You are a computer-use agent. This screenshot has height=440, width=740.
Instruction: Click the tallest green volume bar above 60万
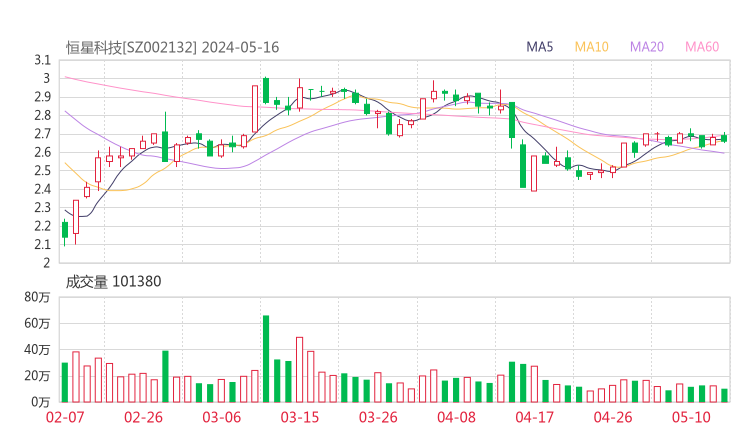pos(266,359)
